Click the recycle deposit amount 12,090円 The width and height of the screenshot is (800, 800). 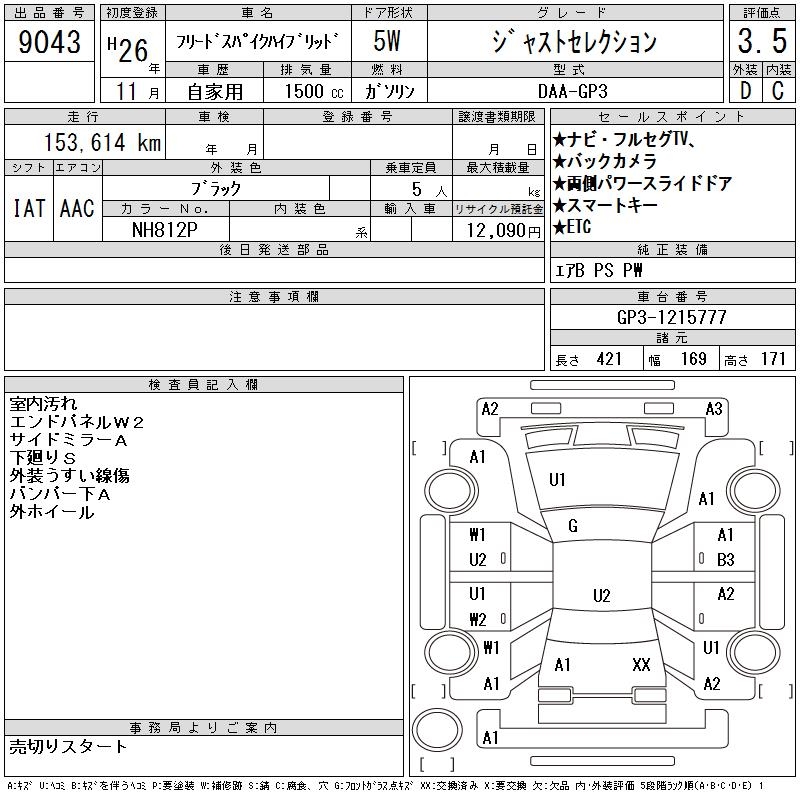coord(498,230)
